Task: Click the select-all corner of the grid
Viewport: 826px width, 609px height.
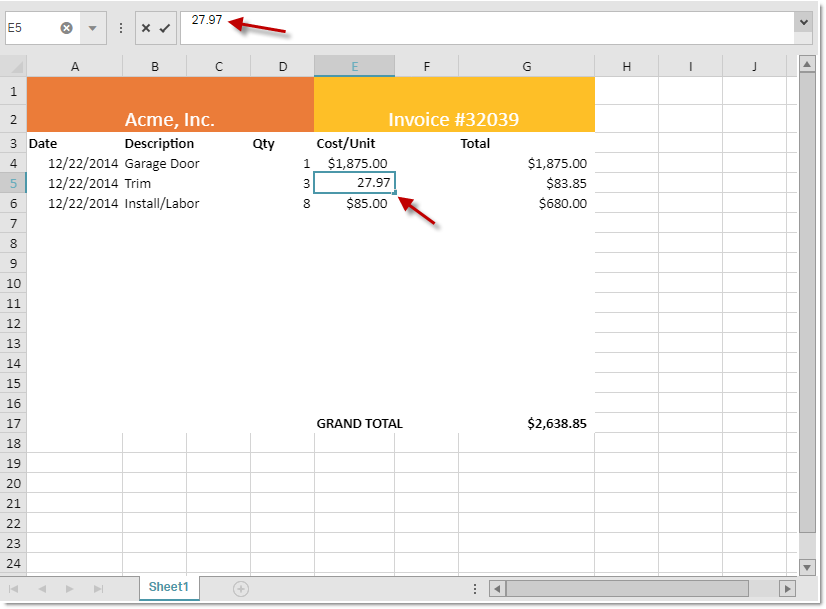Action: (x=16, y=66)
